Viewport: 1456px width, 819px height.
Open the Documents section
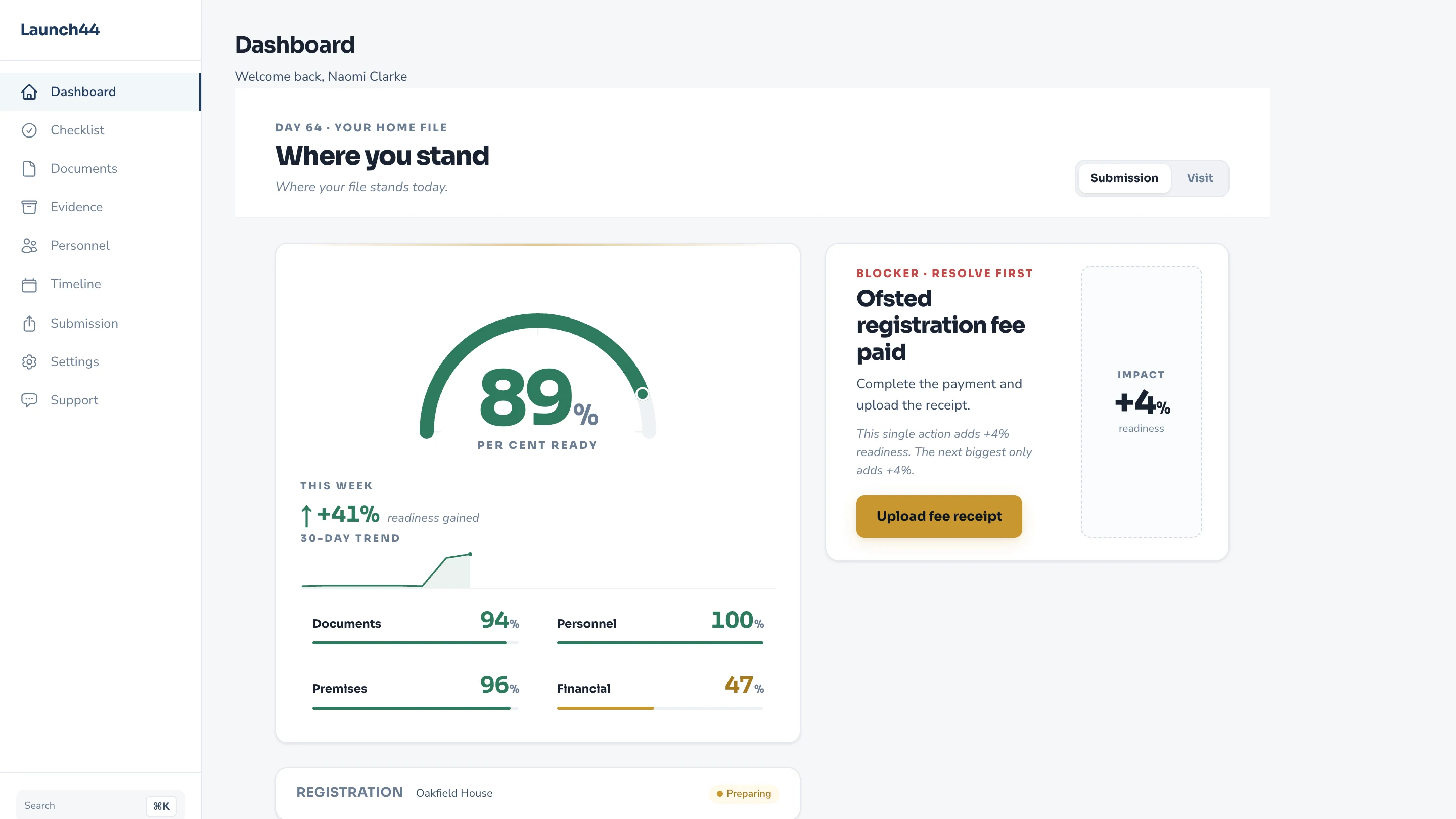click(100, 168)
